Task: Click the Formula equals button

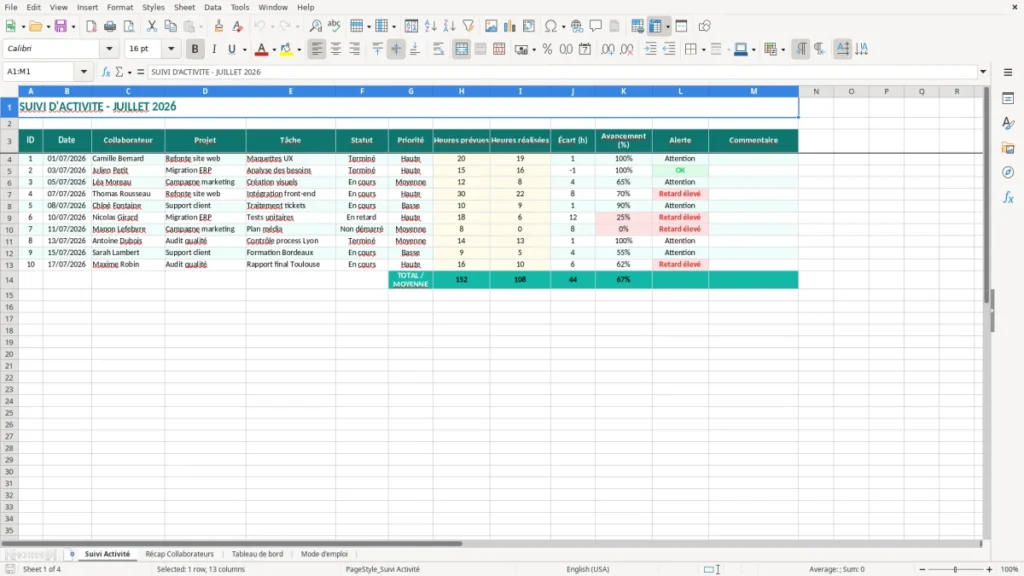Action: tap(140, 72)
